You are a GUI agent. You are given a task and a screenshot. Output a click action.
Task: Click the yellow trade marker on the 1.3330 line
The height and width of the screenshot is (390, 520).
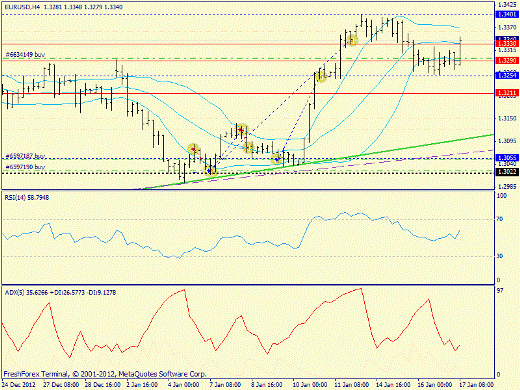pos(352,41)
